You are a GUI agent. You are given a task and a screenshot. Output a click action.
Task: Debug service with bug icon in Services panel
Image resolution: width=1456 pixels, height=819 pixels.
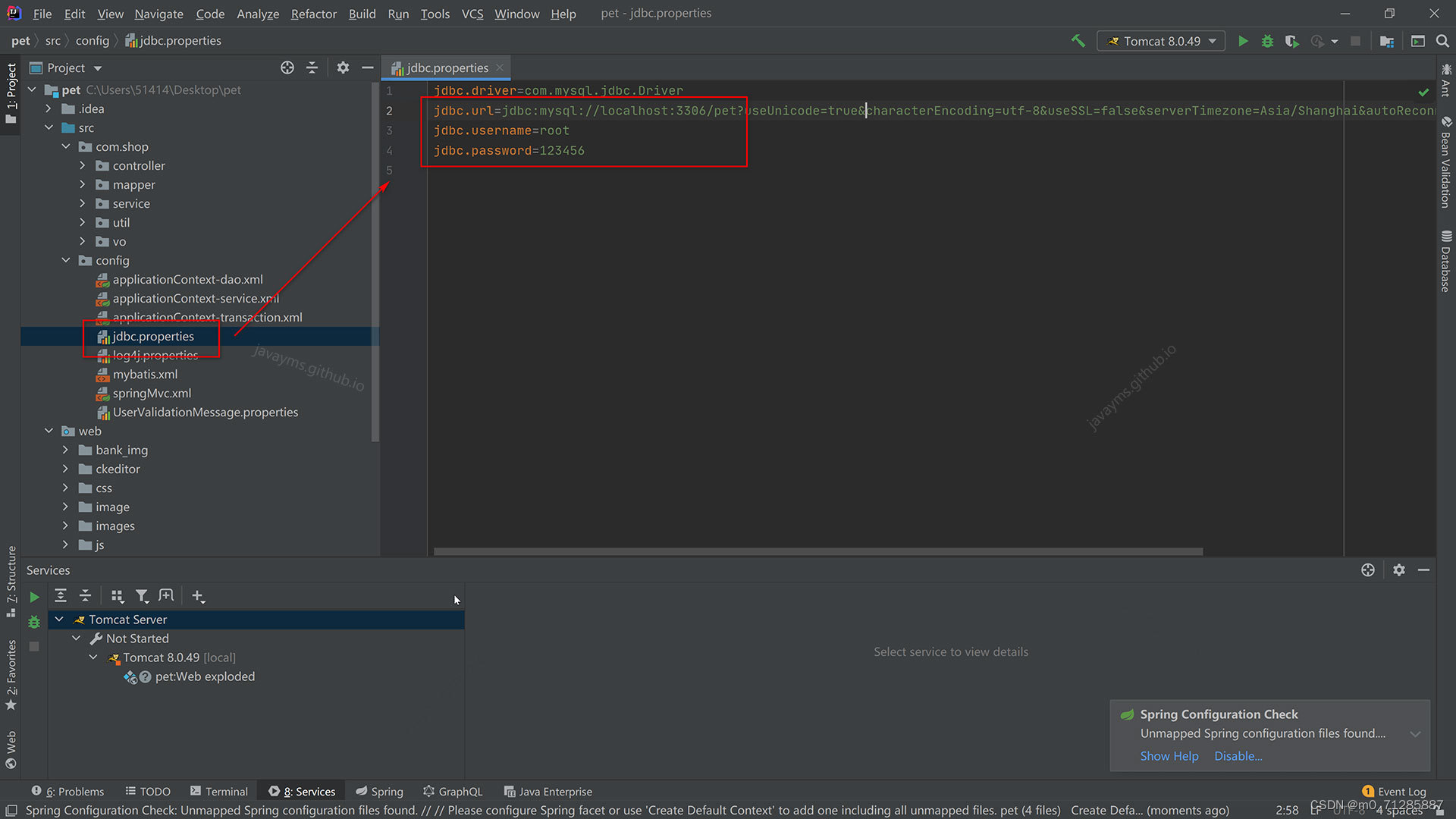pos(34,622)
